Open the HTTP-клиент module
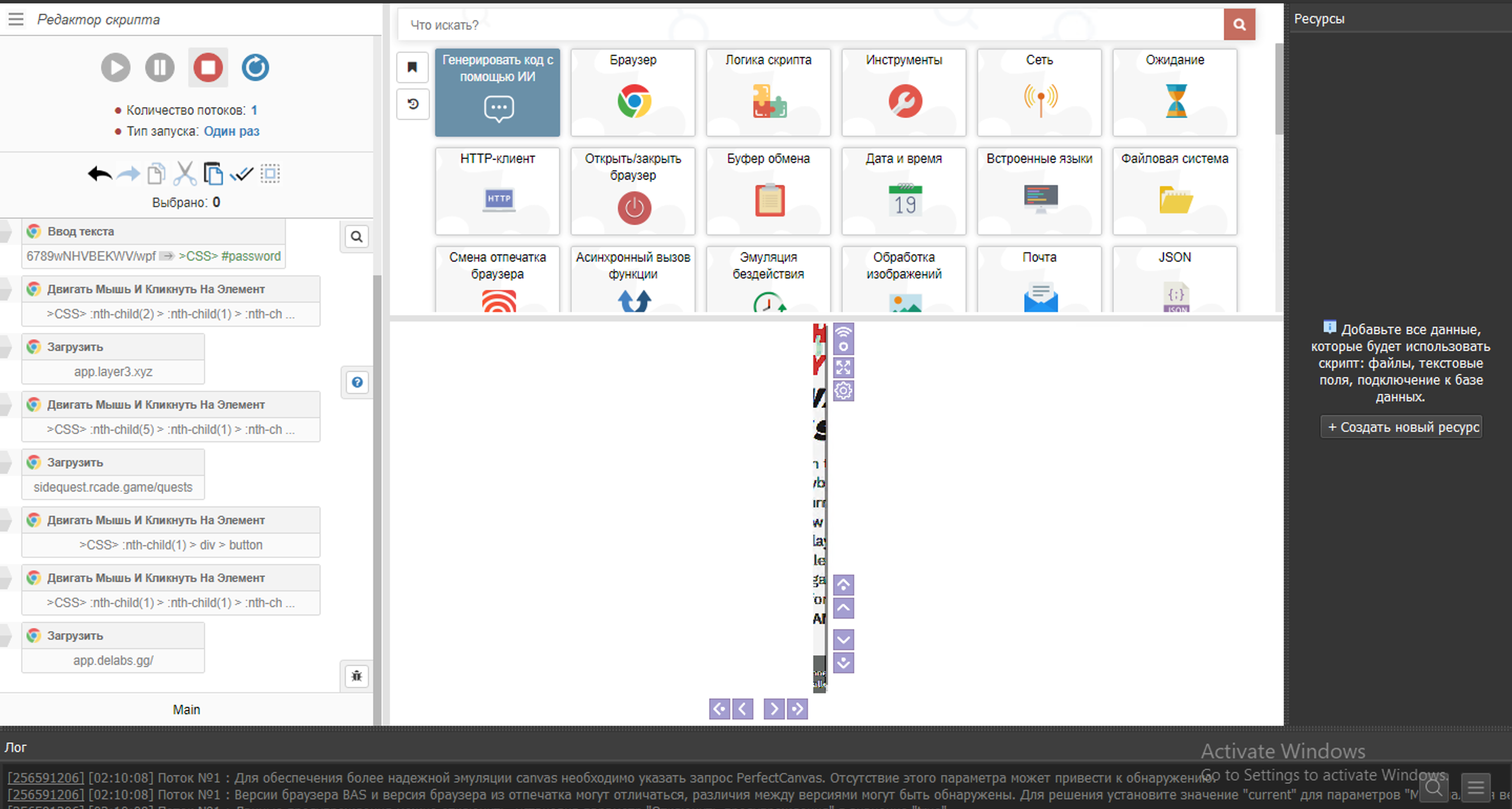The height and width of the screenshot is (809, 1512). (x=497, y=191)
